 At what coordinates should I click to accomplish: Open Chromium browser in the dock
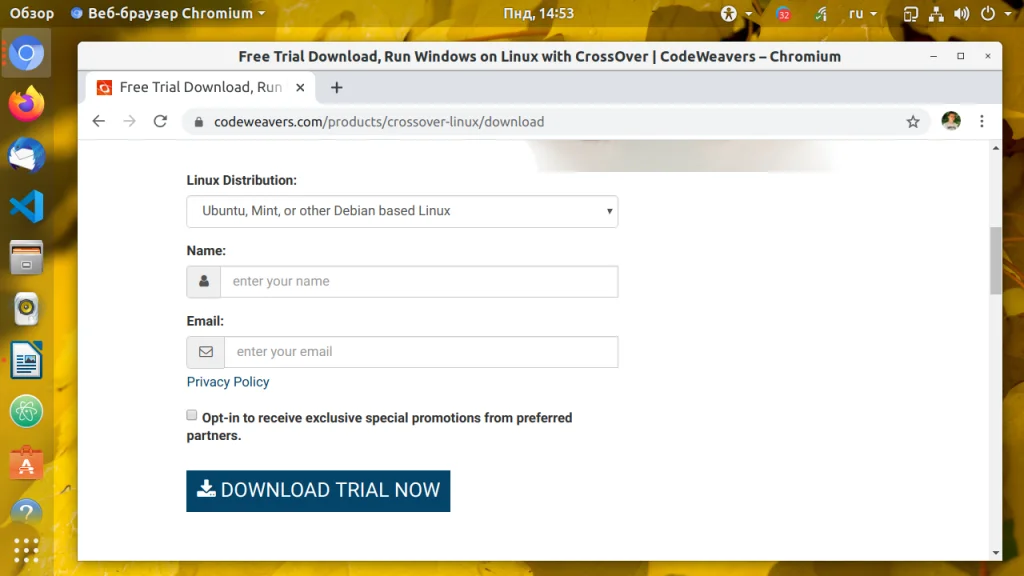26,54
